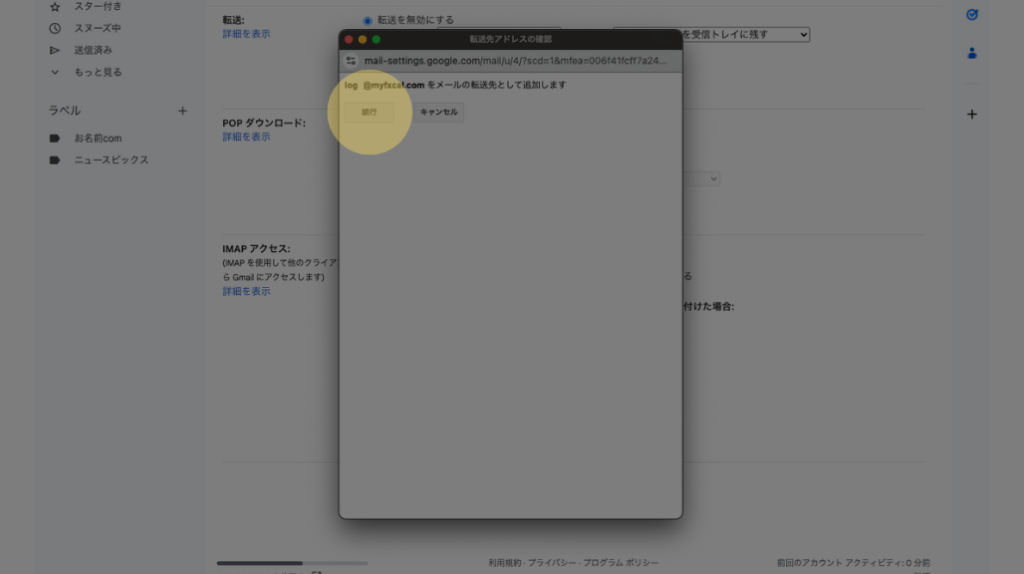The height and width of the screenshot is (574, 1024).
Task: Click 詳細を表示 link under 転送
Action: tap(246, 34)
